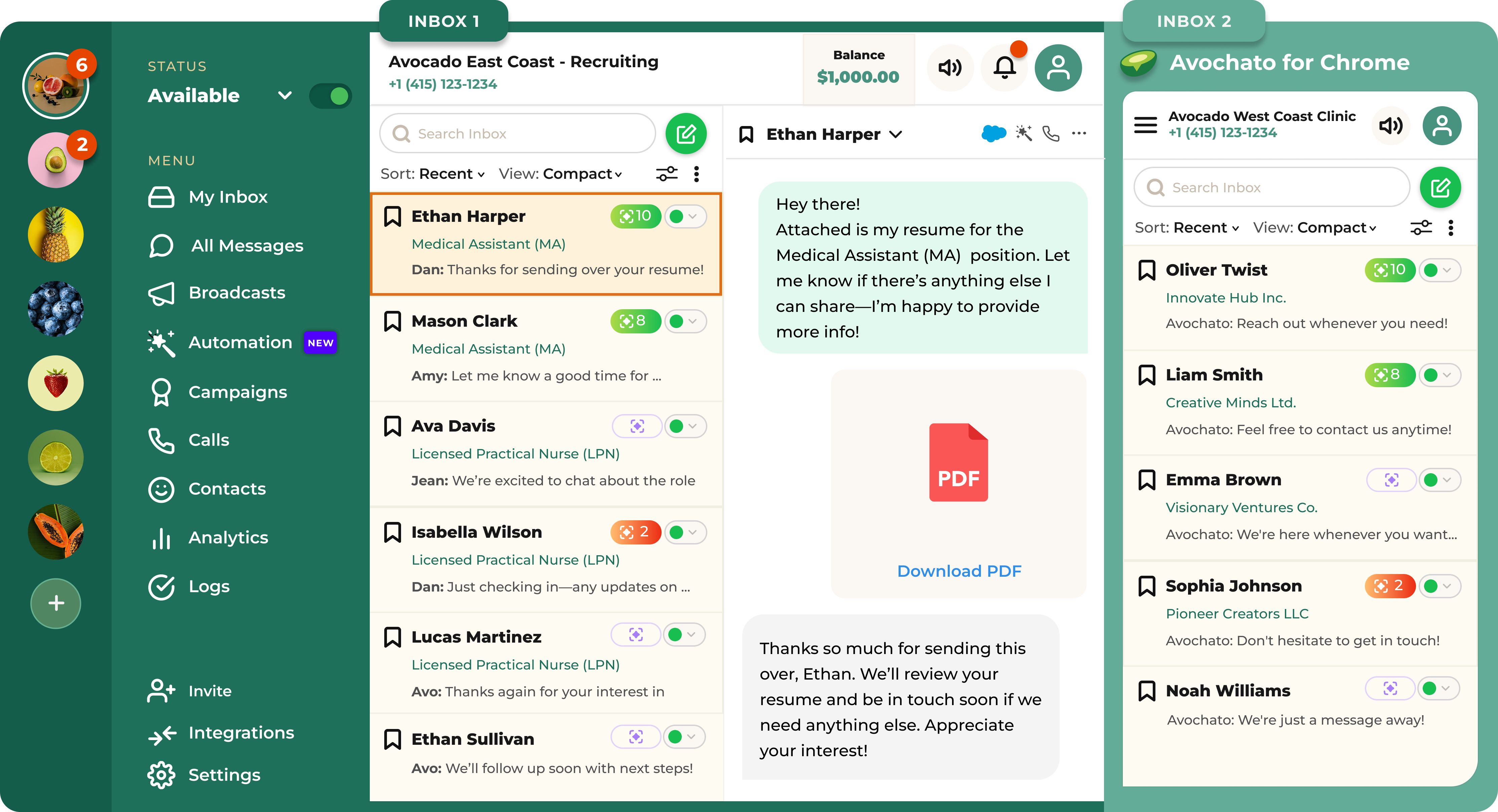This screenshot has width=1498, height=812.
Task: Open Logs menu item
Action: pos(188,586)
